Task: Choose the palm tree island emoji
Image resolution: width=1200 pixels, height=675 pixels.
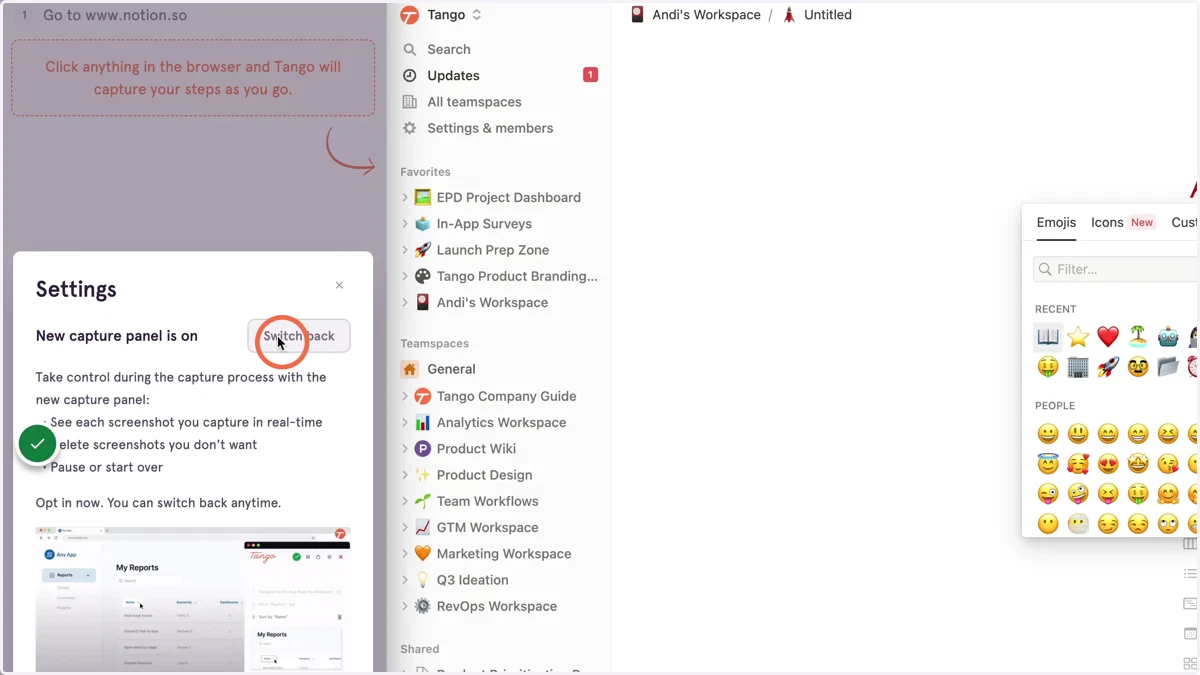Action: (x=1138, y=337)
